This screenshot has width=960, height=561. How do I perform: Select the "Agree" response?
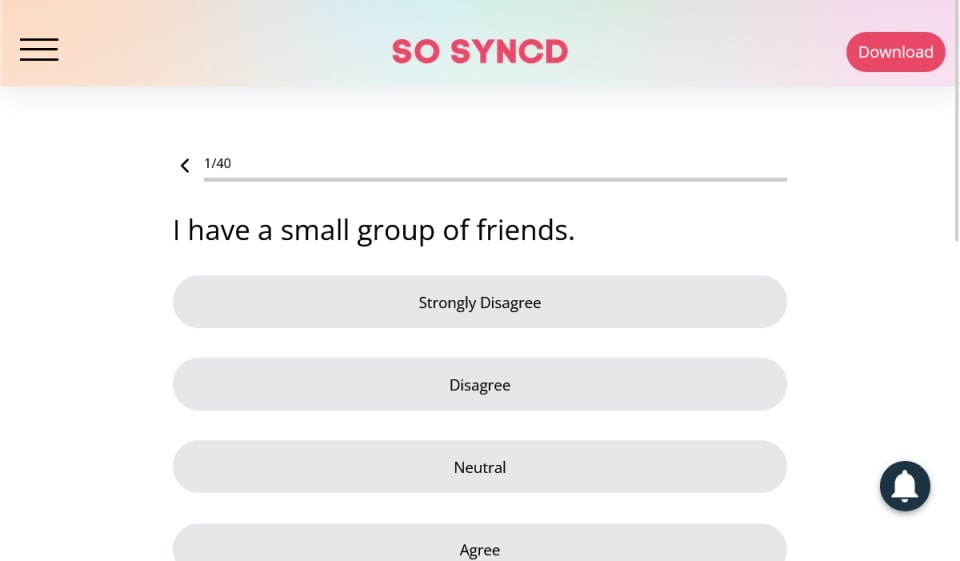(x=480, y=546)
